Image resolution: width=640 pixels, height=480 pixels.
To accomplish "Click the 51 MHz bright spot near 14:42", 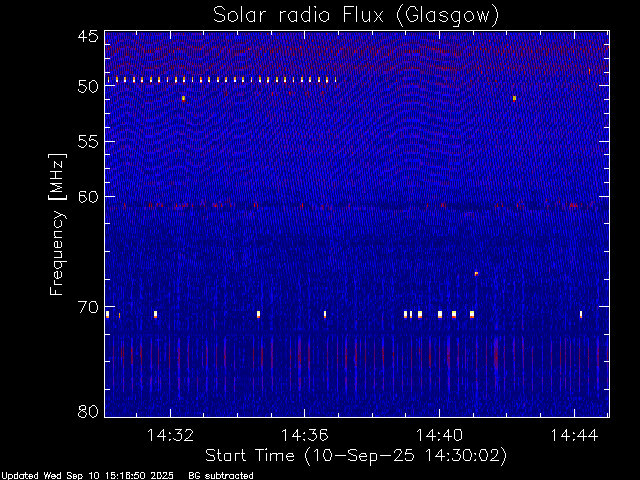I will click(x=515, y=98).
